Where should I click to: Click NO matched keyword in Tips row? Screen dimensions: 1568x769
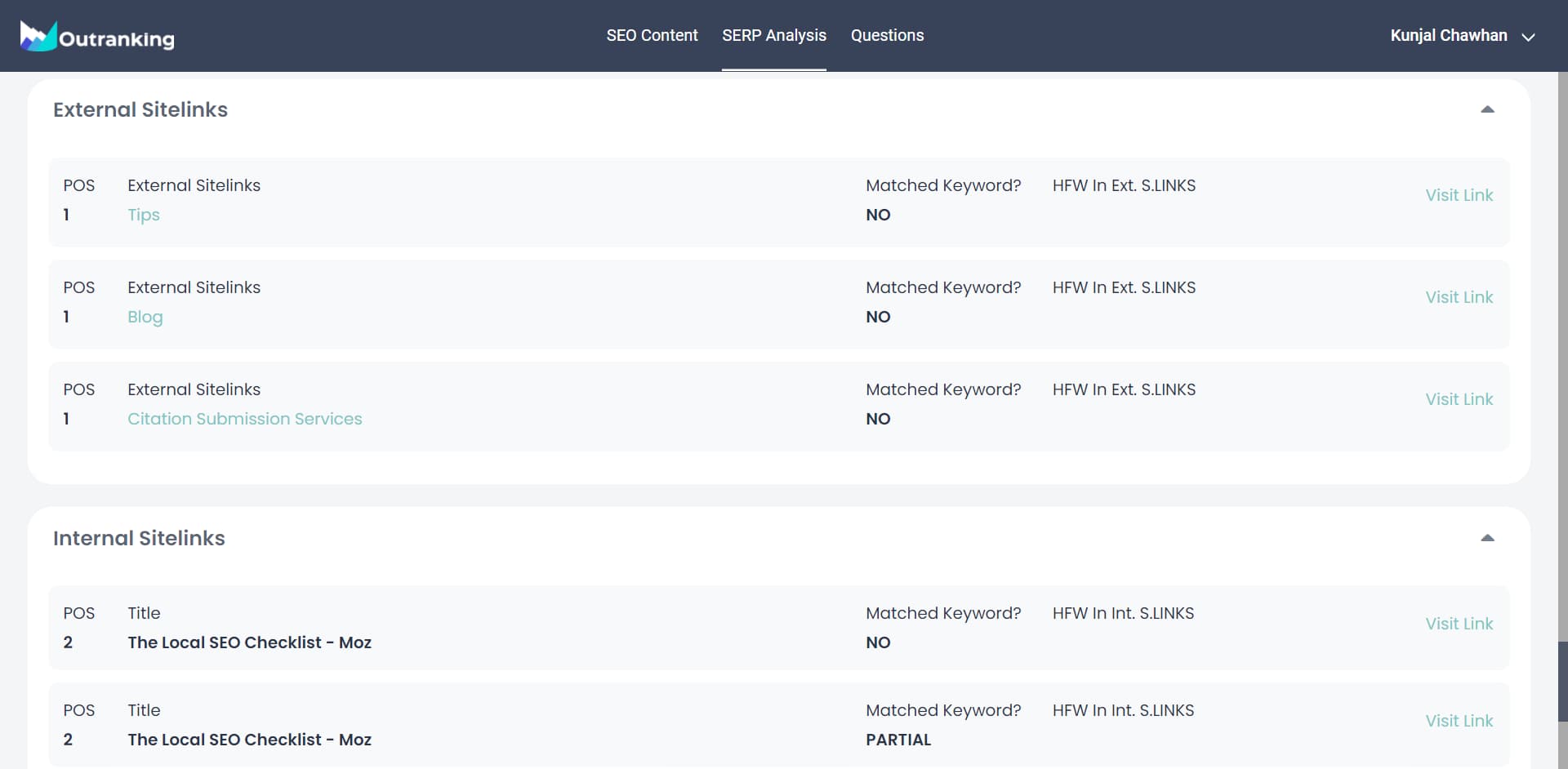(x=878, y=215)
